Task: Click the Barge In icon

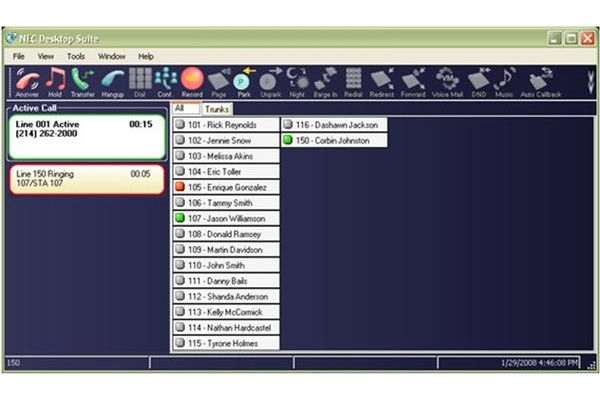Action: click(325, 82)
